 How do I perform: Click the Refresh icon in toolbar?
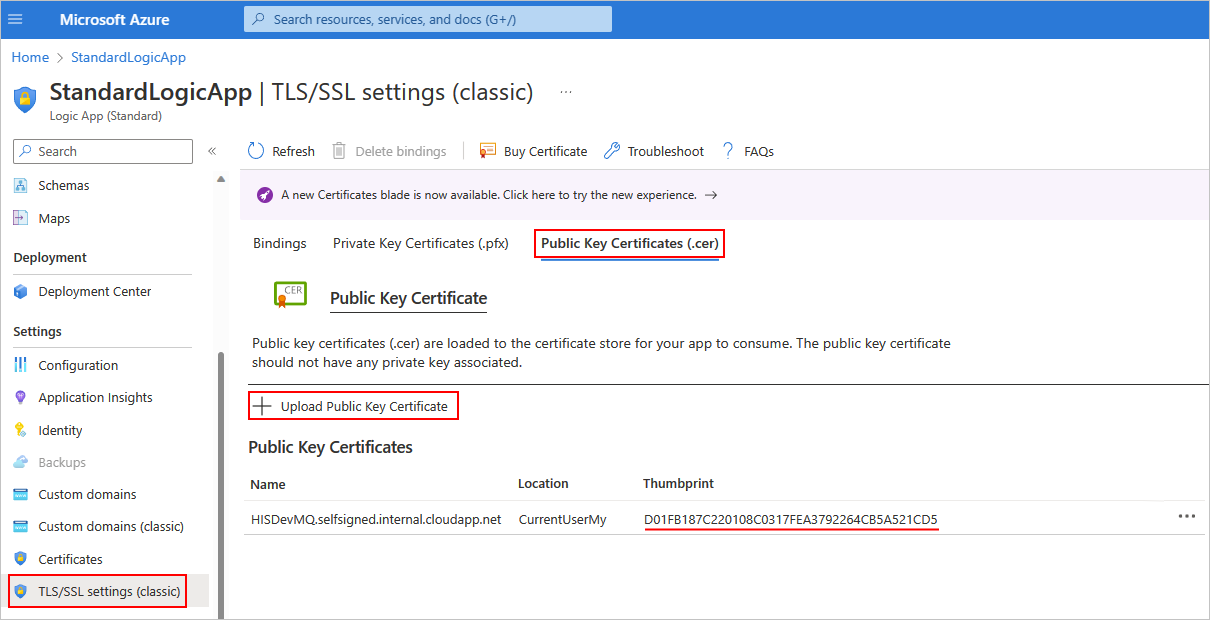(x=257, y=151)
